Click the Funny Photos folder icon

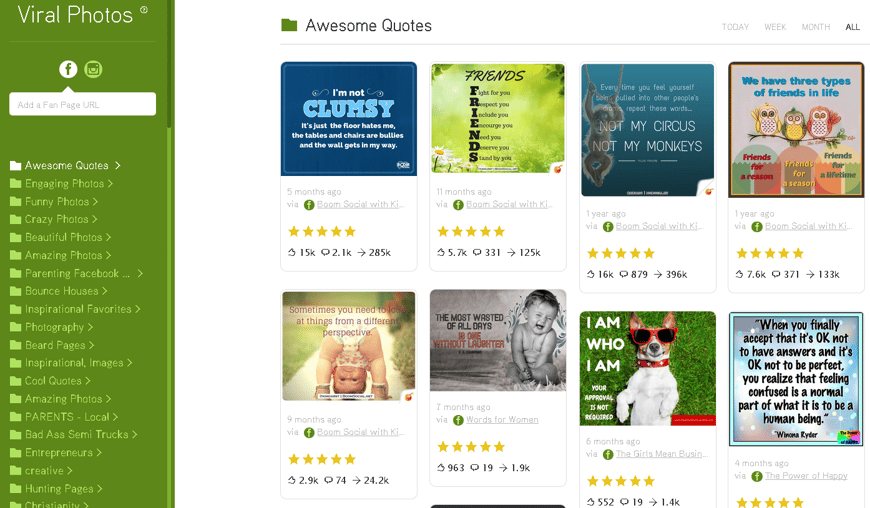point(16,201)
